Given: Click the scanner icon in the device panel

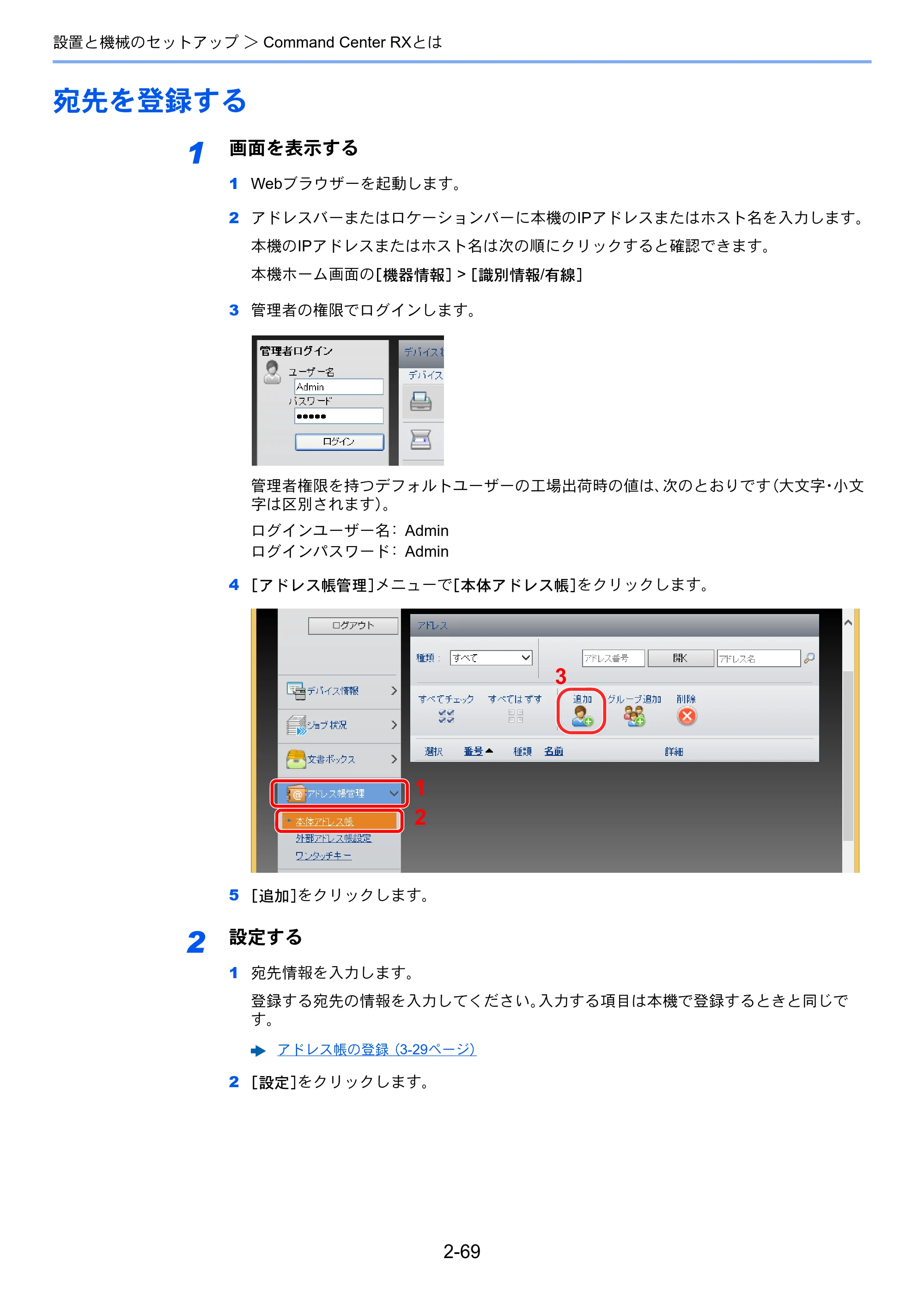Looking at the screenshot, I should click(421, 439).
